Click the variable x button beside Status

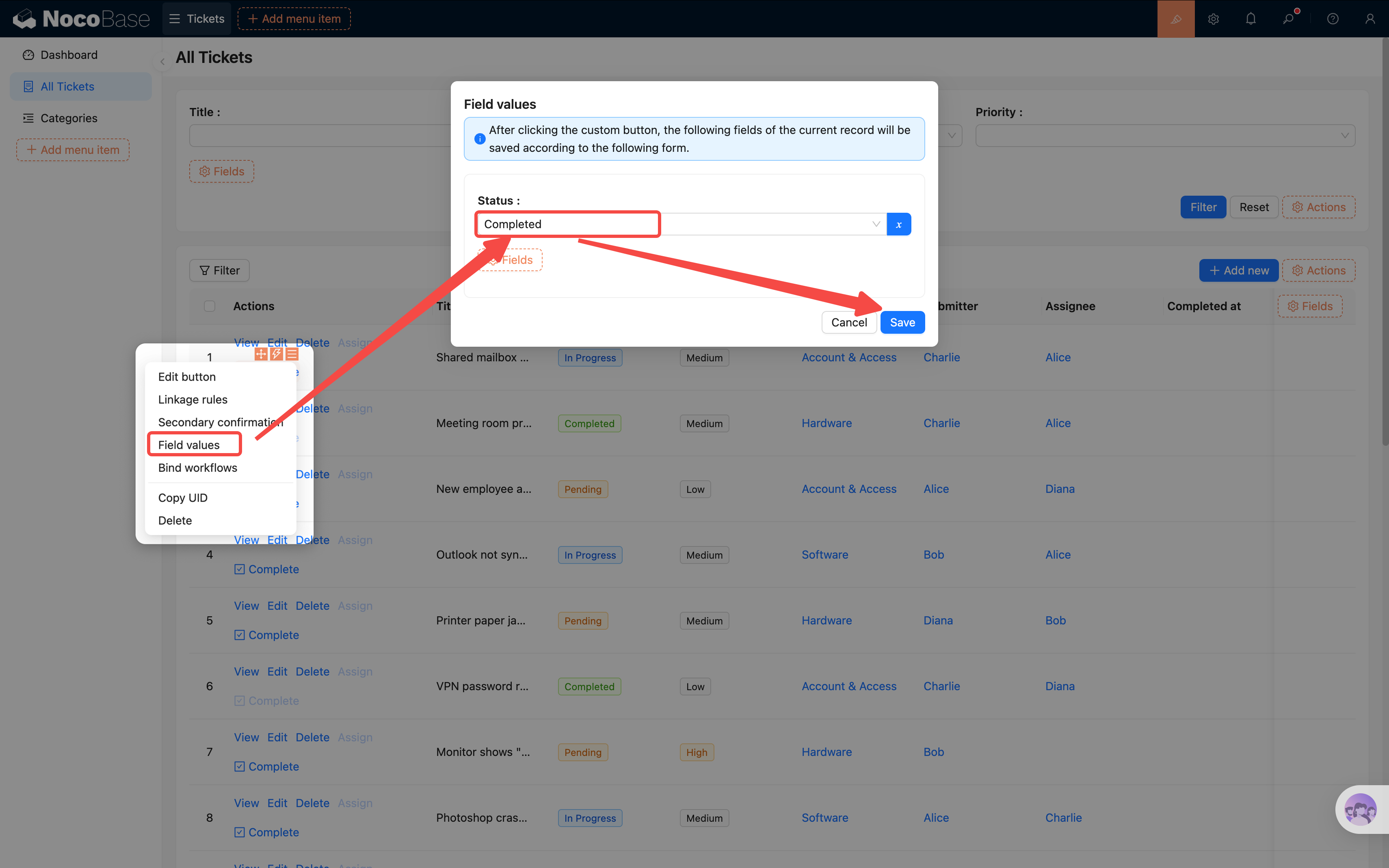[899, 225]
